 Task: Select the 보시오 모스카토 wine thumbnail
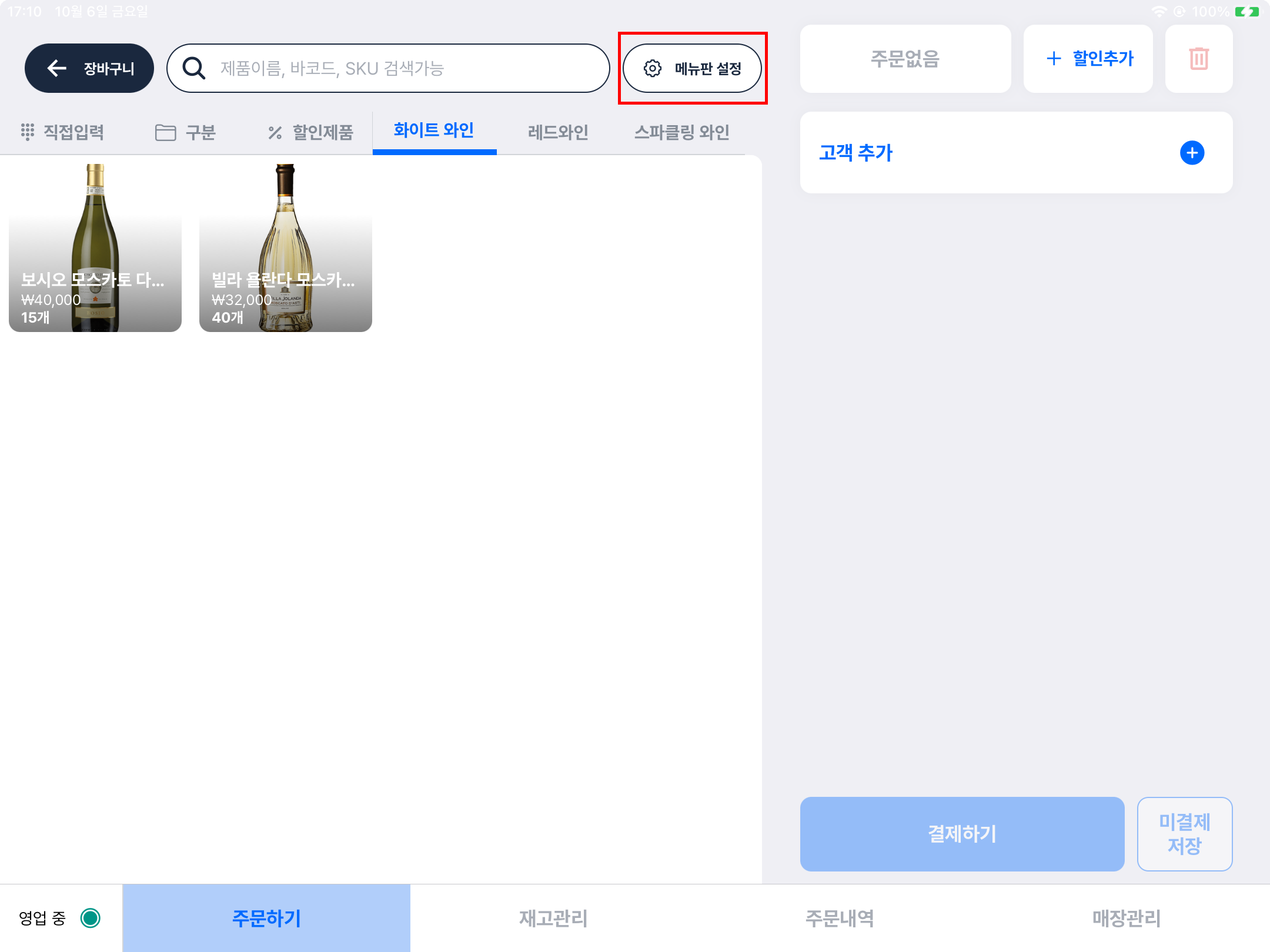(95, 248)
